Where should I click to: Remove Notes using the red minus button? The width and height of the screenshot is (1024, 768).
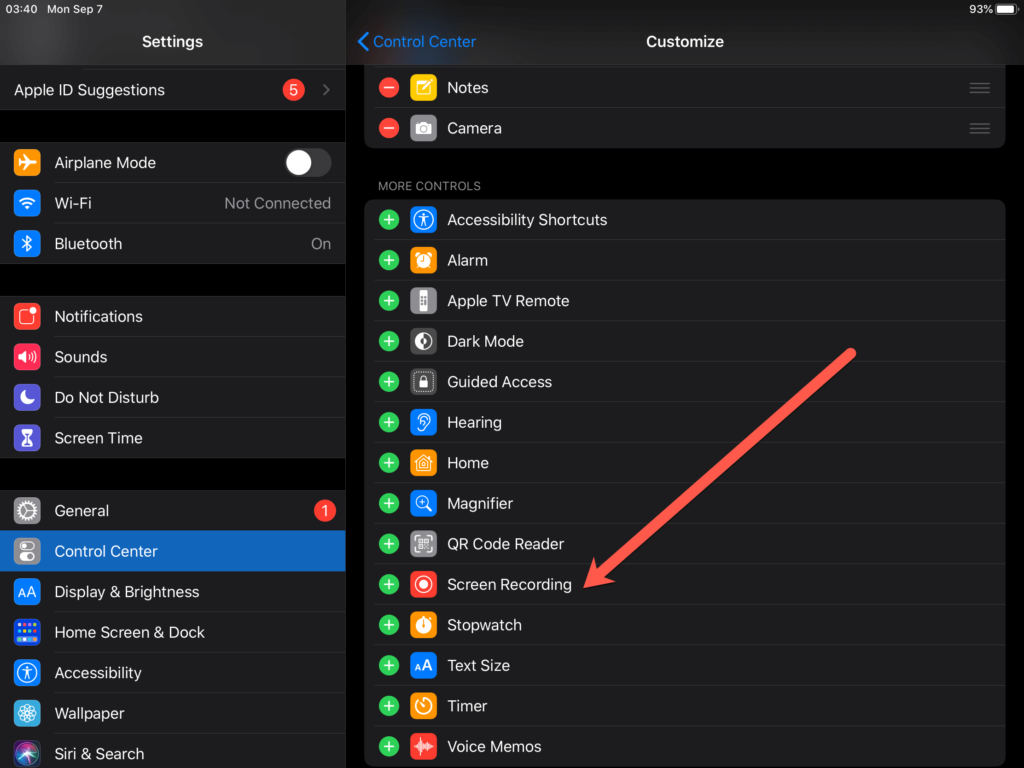388,88
